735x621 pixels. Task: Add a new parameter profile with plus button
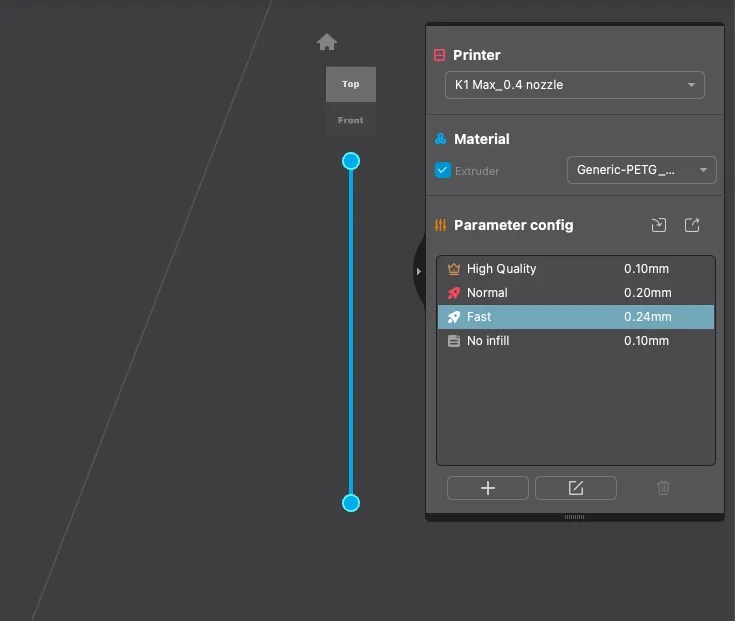pyautogui.click(x=488, y=488)
